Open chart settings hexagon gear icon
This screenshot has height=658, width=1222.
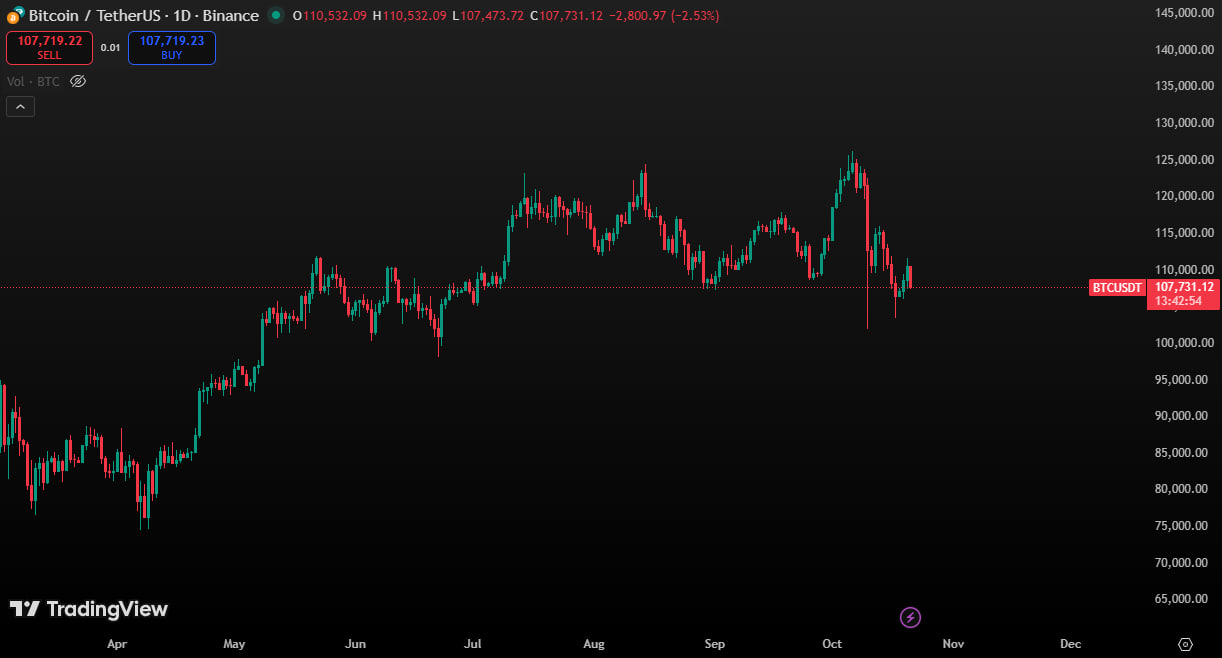pyautogui.click(x=1186, y=644)
